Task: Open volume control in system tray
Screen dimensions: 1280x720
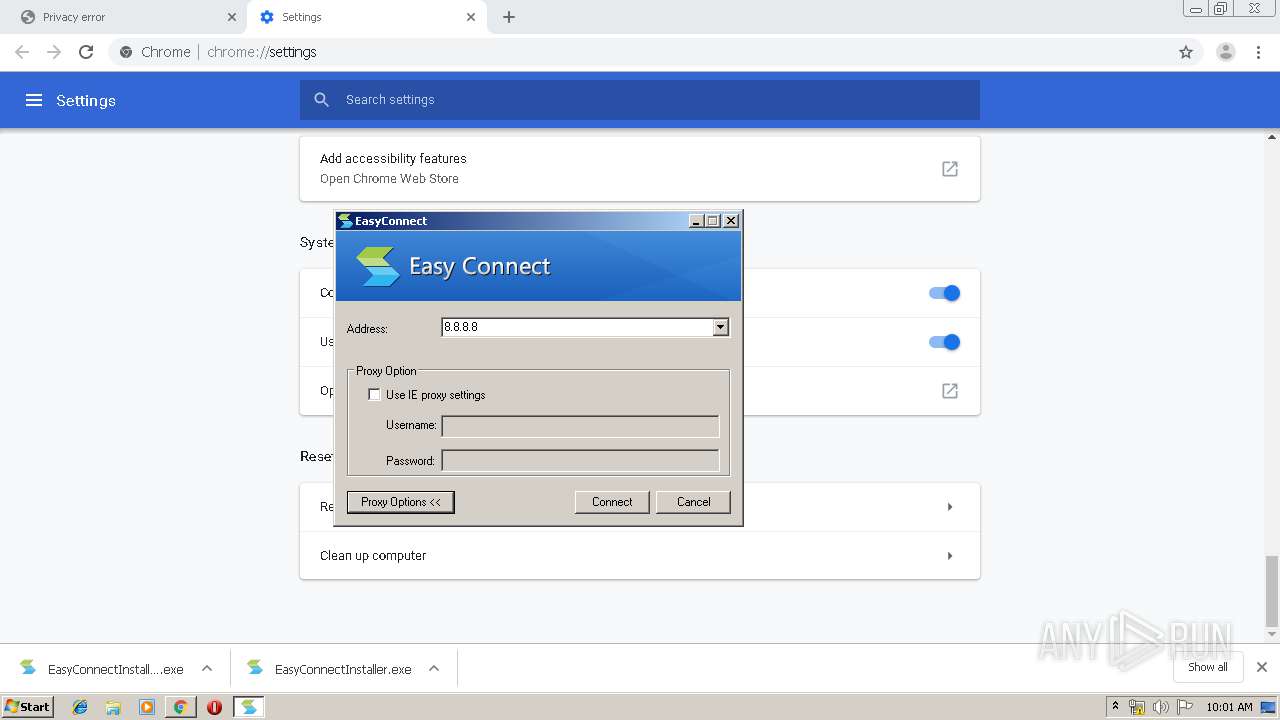Action: pyautogui.click(x=1160, y=707)
